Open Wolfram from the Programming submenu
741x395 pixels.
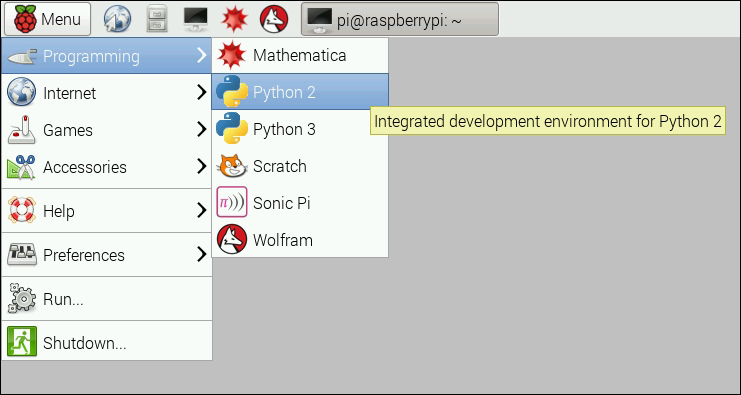(x=300, y=240)
